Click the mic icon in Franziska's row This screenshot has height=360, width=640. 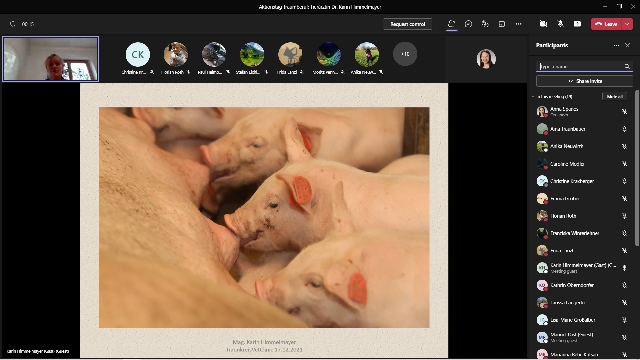click(624, 233)
